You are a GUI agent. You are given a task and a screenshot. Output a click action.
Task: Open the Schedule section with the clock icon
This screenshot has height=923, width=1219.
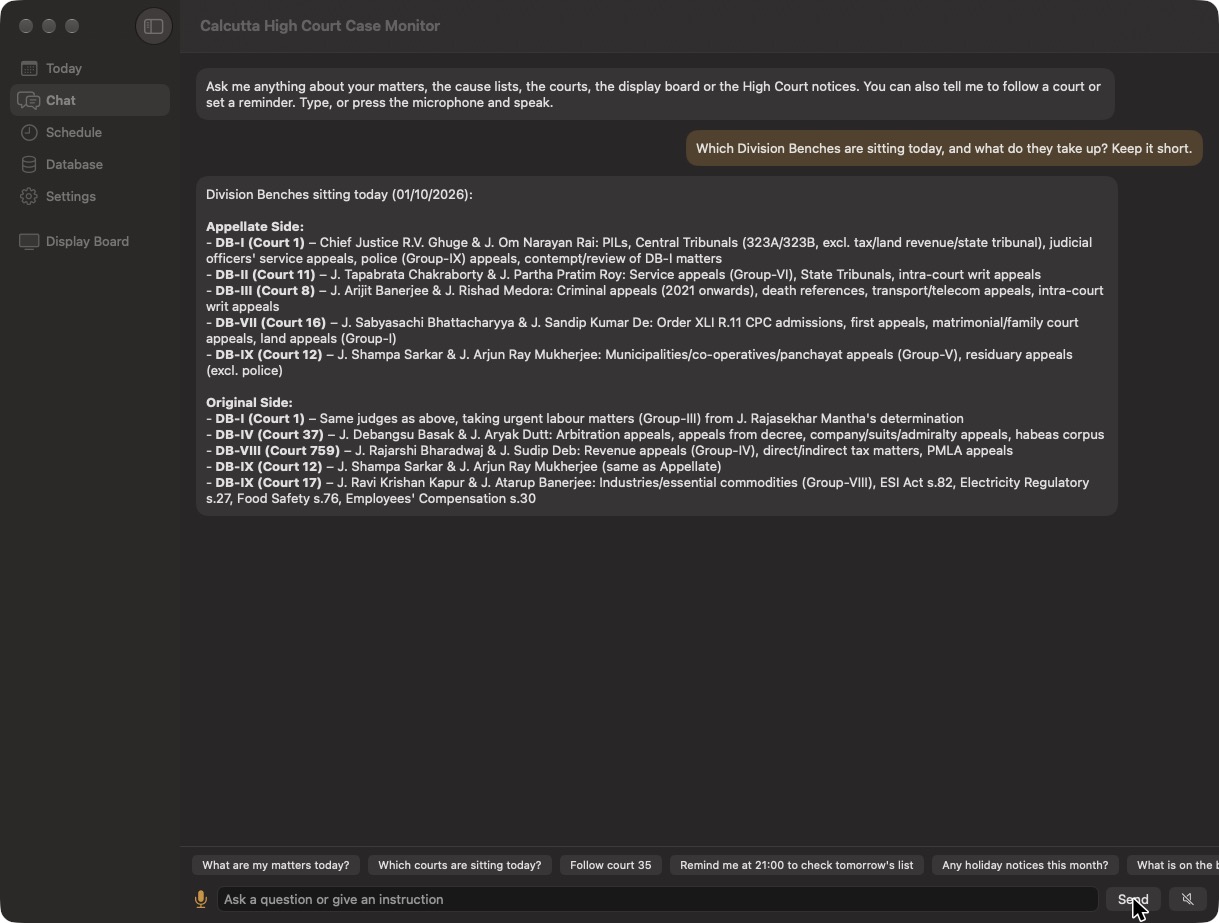point(90,132)
